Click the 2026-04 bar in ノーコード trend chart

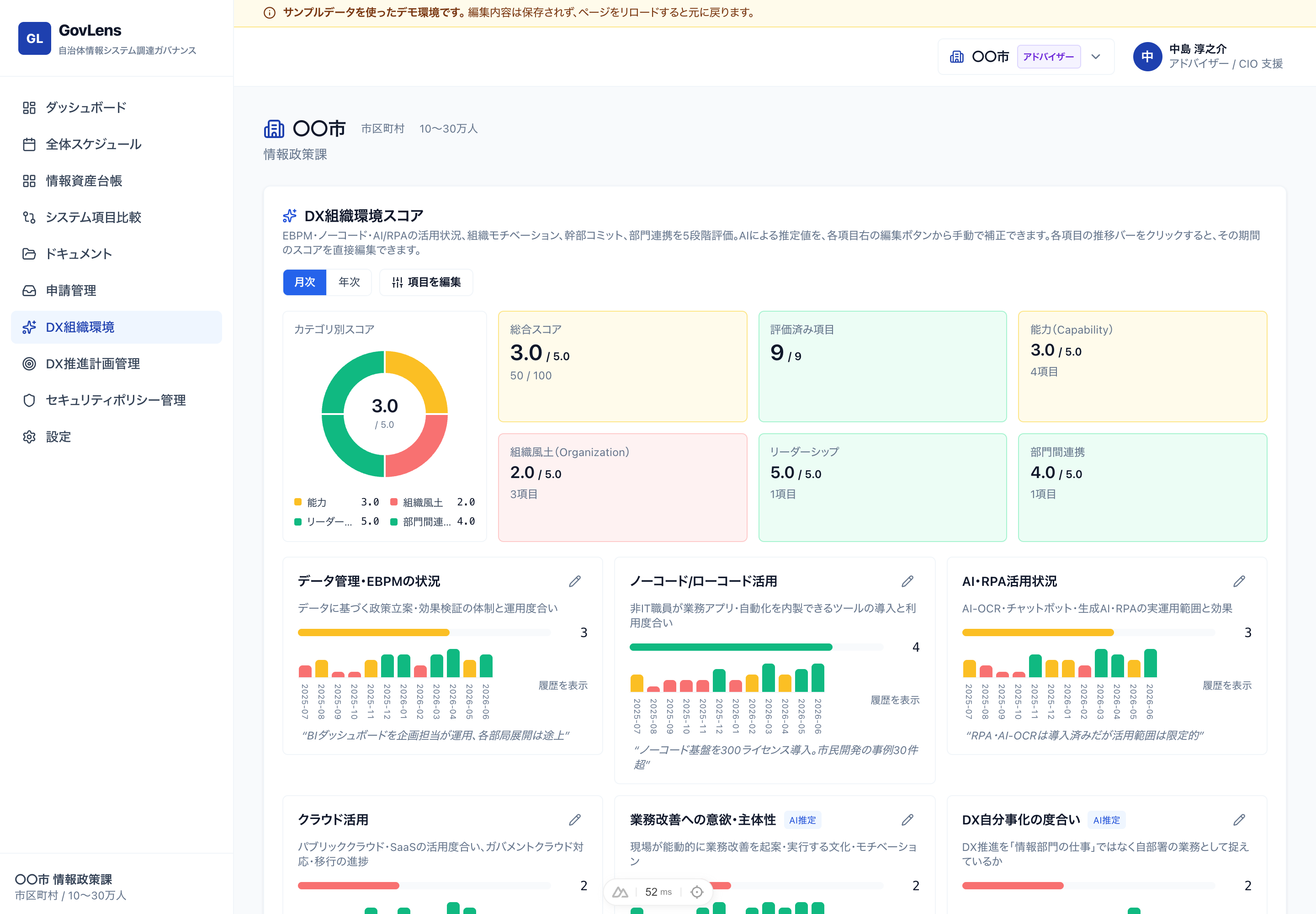tap(785, 683)
